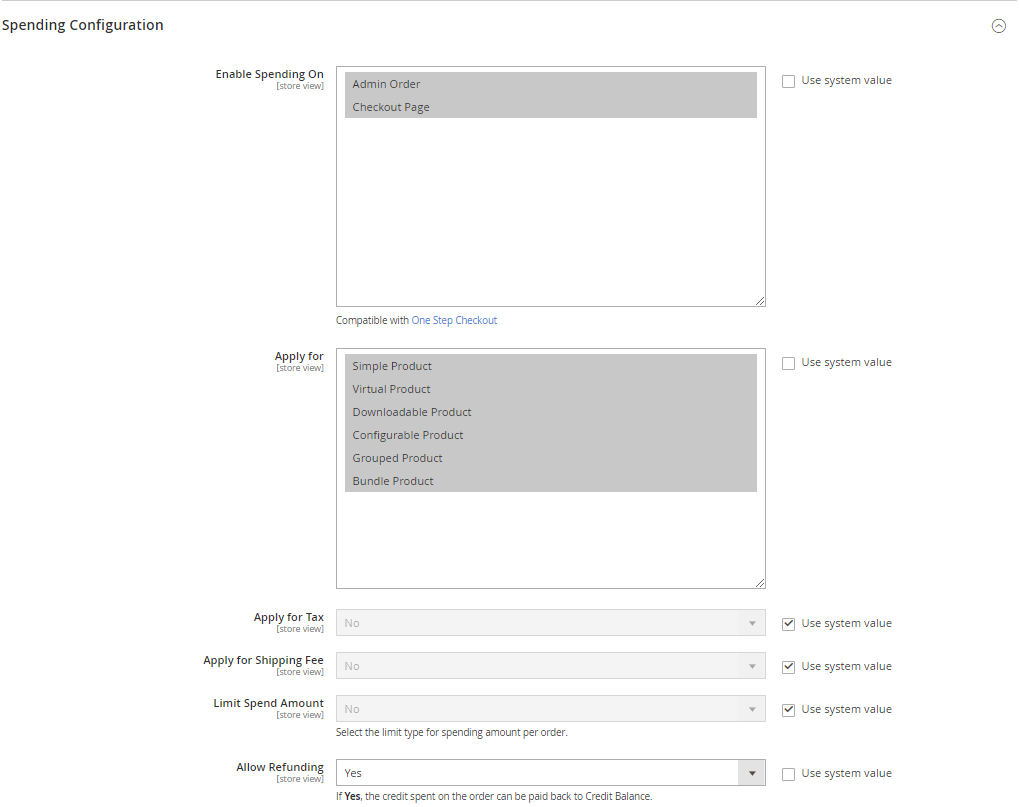Check Use system value for Apply for
The height and width of the screenshot is (807, 1019).
coord(789,363)
